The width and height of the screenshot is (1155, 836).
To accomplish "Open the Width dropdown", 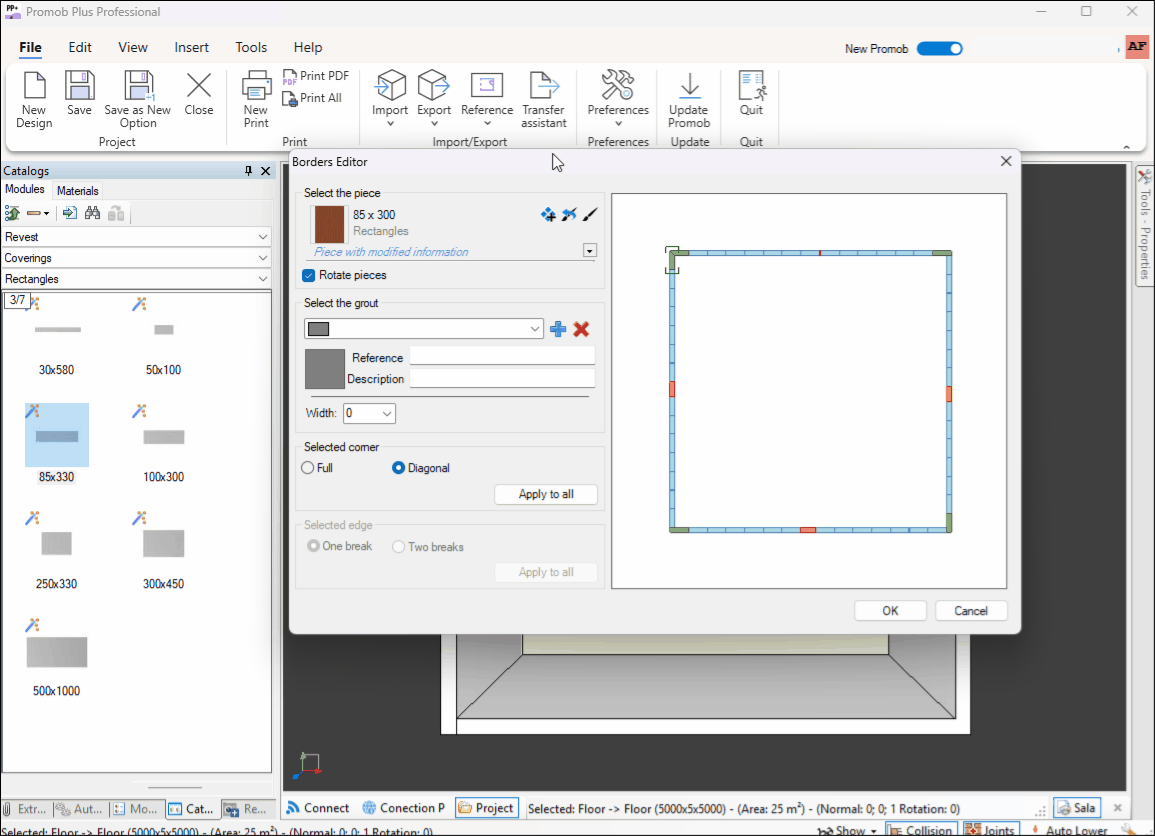I will click(387, 413).
